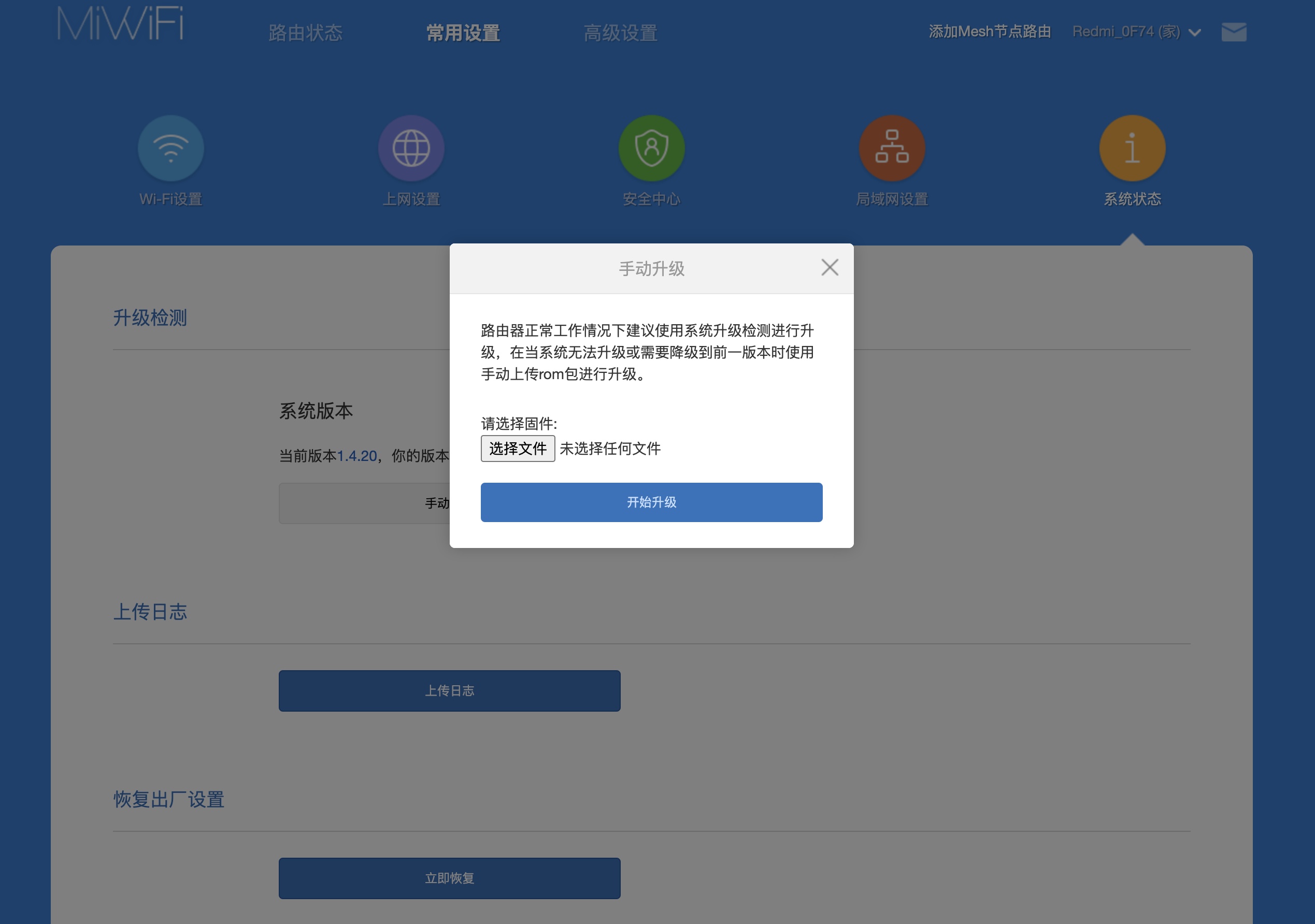This screenshot has height=924, width=1315.
Task: Click the 1.4.20 version number
Action: pyautogui.click(x=357, y=456)
